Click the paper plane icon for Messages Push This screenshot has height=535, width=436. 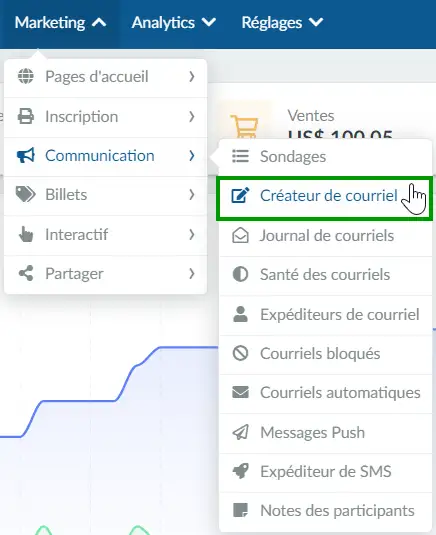pos(241,432)
